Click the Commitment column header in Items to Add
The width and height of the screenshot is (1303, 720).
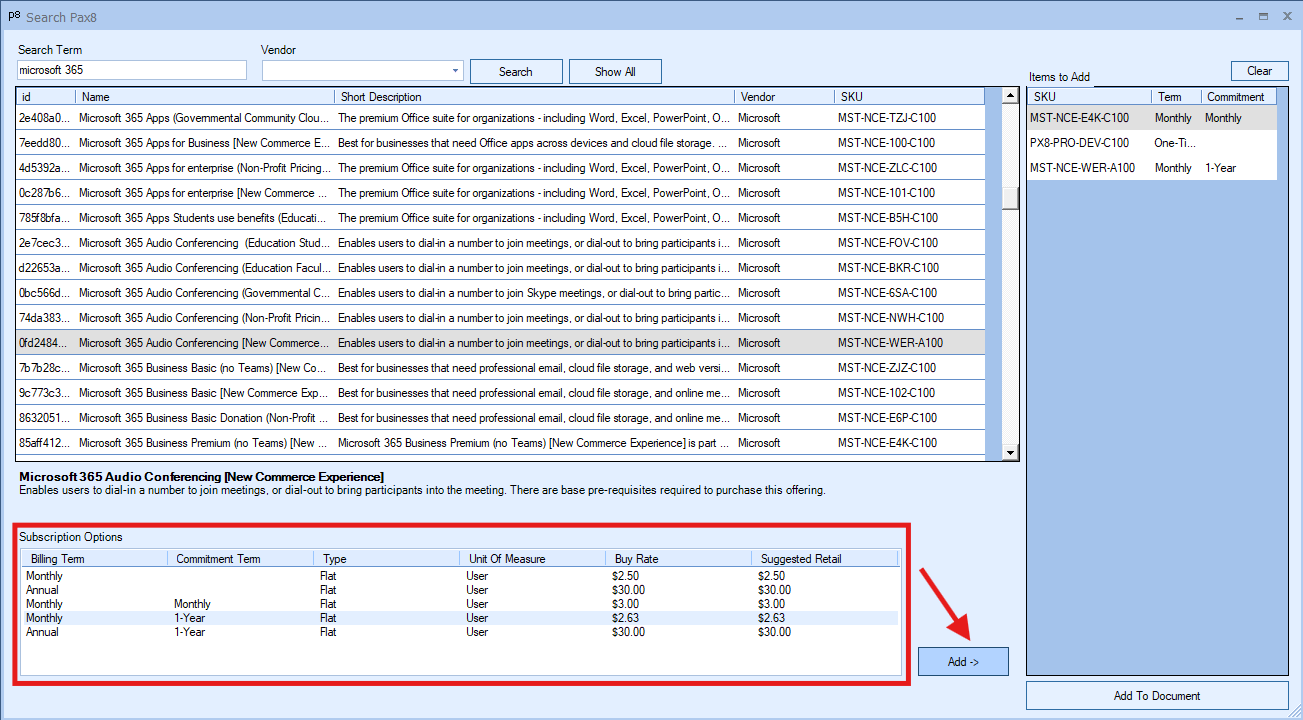point(1235,97)
